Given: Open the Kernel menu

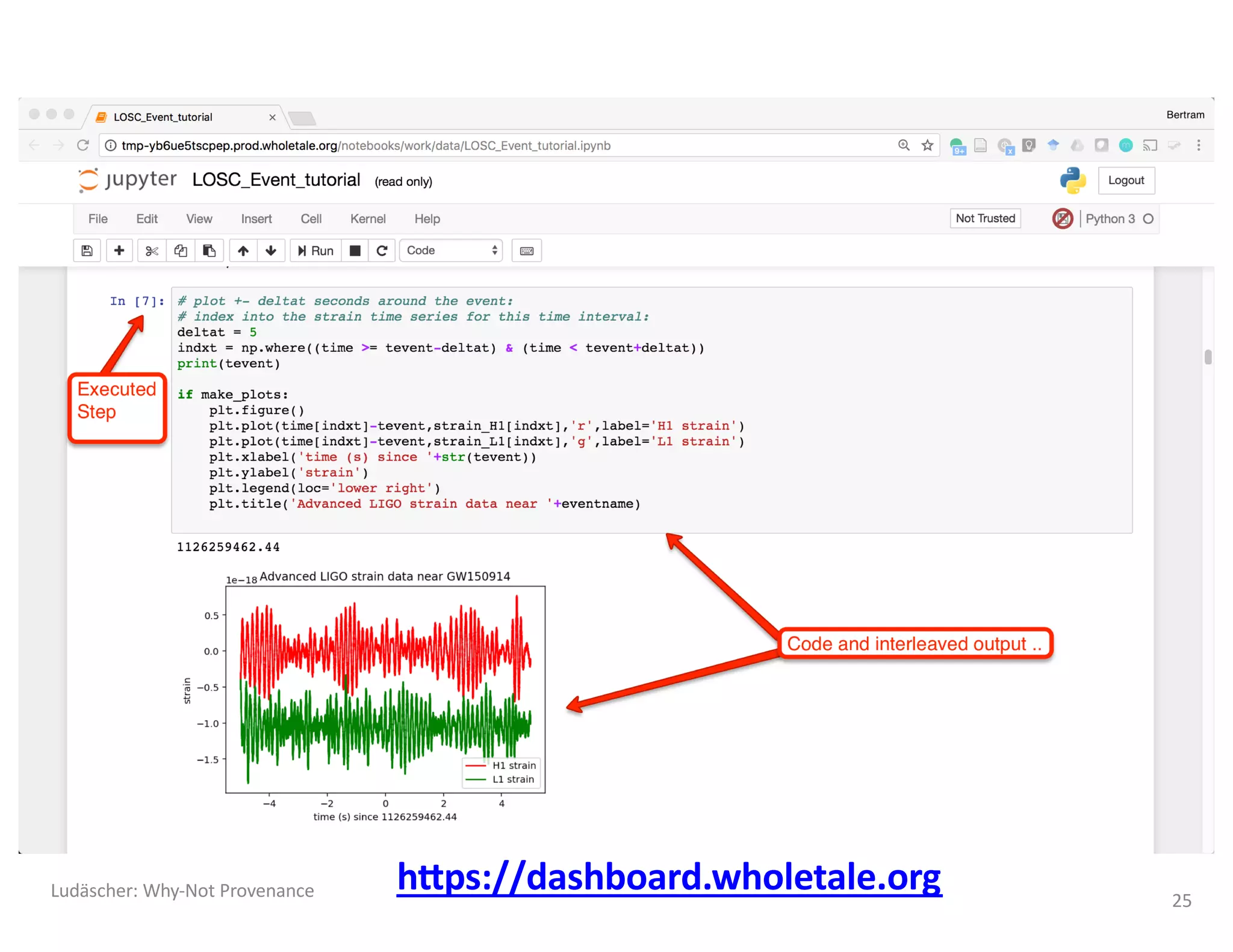Looking at the screenshot, I should 367,219.
